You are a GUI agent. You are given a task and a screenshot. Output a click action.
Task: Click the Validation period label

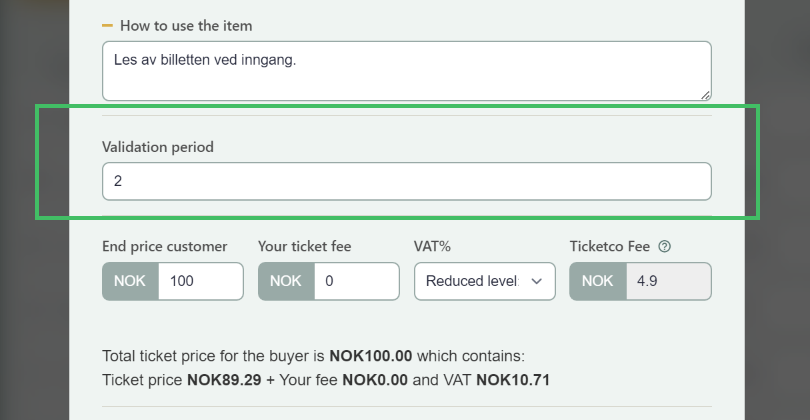[x=158, y=147]
